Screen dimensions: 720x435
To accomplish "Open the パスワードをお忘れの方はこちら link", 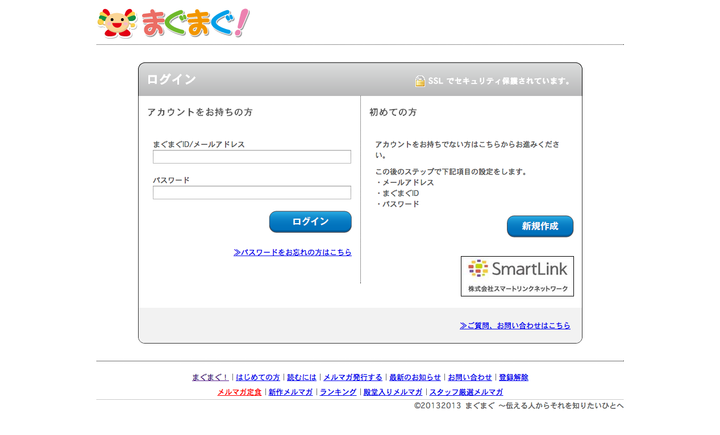I will click(292, 252).
